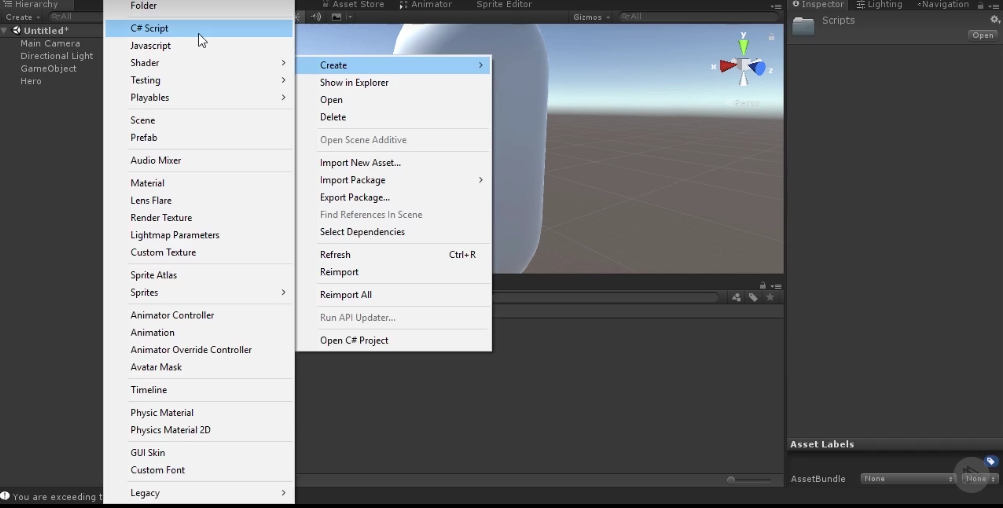Click the Scene view search field
1003x508 pixels.
coord(700,17)
